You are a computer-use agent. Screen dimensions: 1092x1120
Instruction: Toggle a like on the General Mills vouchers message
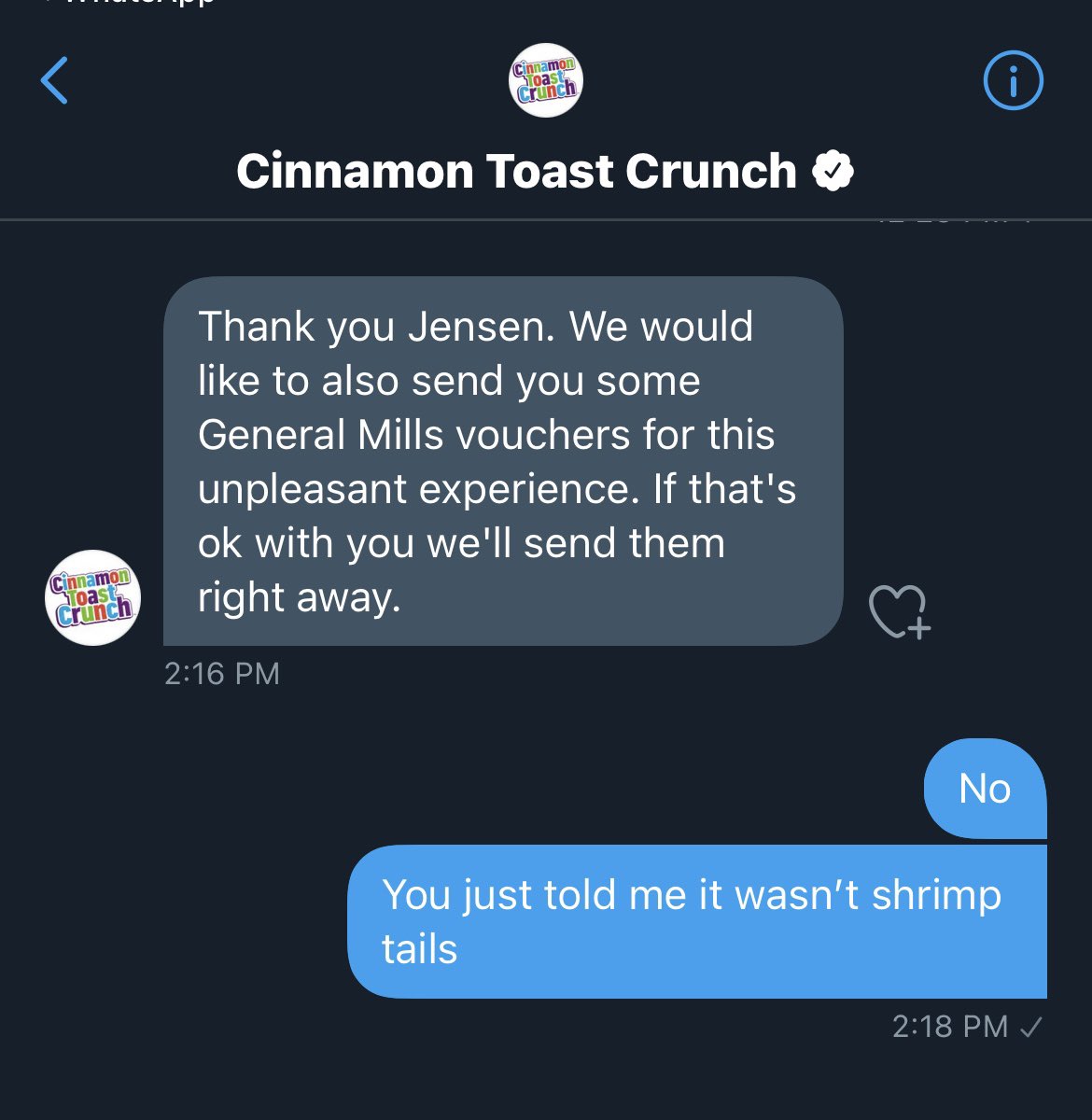point(899,613)
